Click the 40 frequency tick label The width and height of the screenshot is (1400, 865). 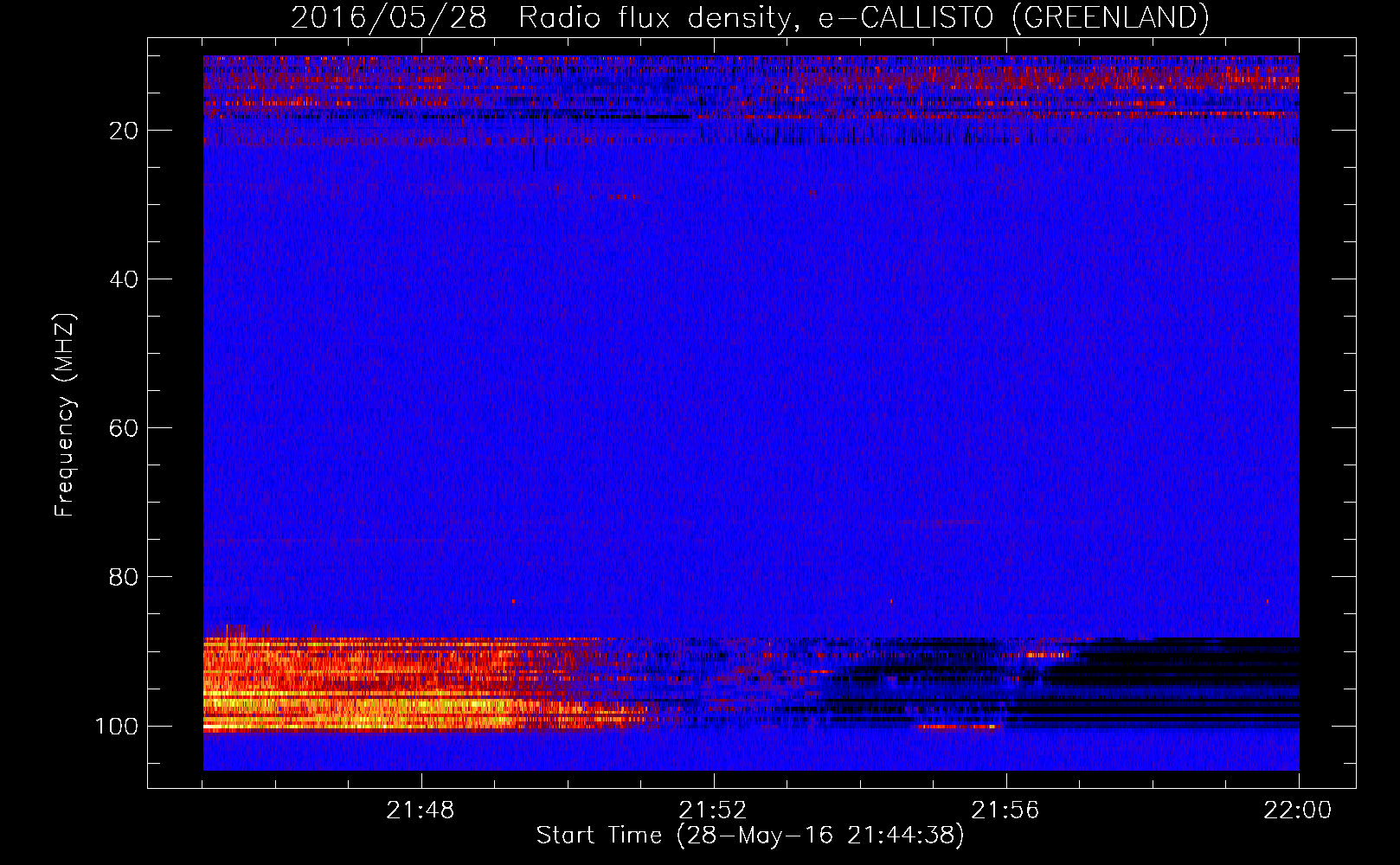point(124,279)
